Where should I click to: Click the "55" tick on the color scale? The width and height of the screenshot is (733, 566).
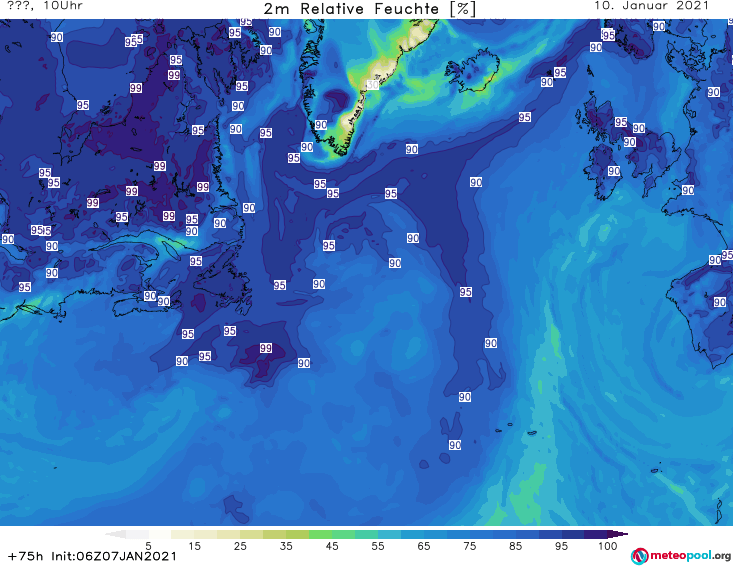377,545
